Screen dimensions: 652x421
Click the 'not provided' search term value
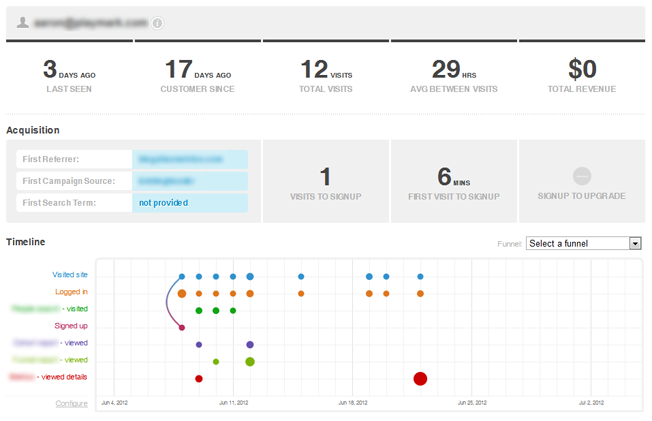(x=163, y=203)
